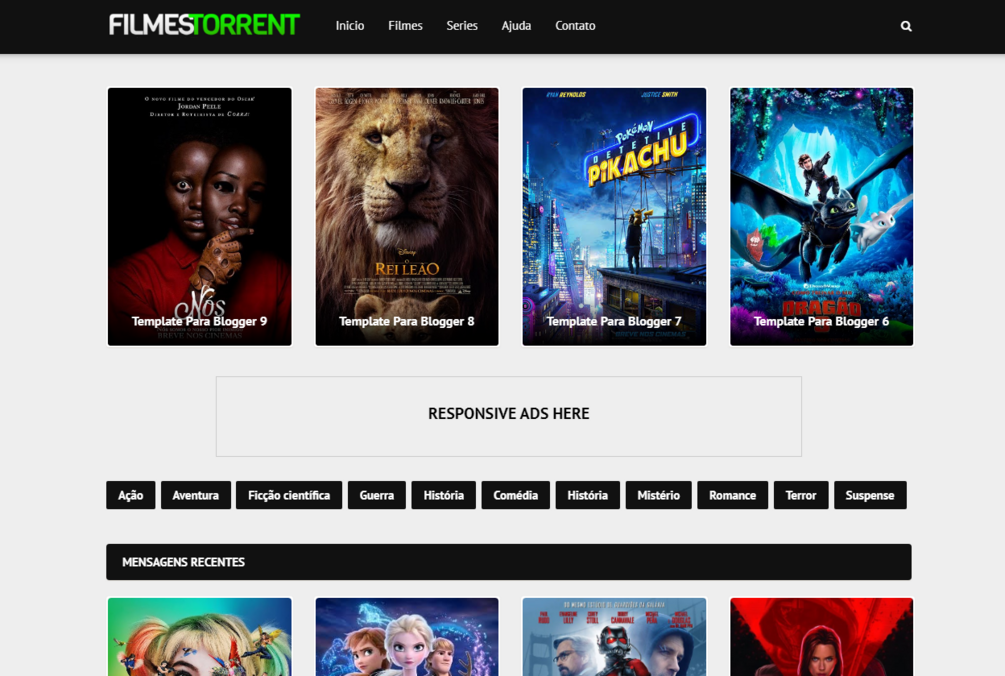Open the Ant-Man poster thumbnail
Screen dimensions: 1005x676
[614, 637]
